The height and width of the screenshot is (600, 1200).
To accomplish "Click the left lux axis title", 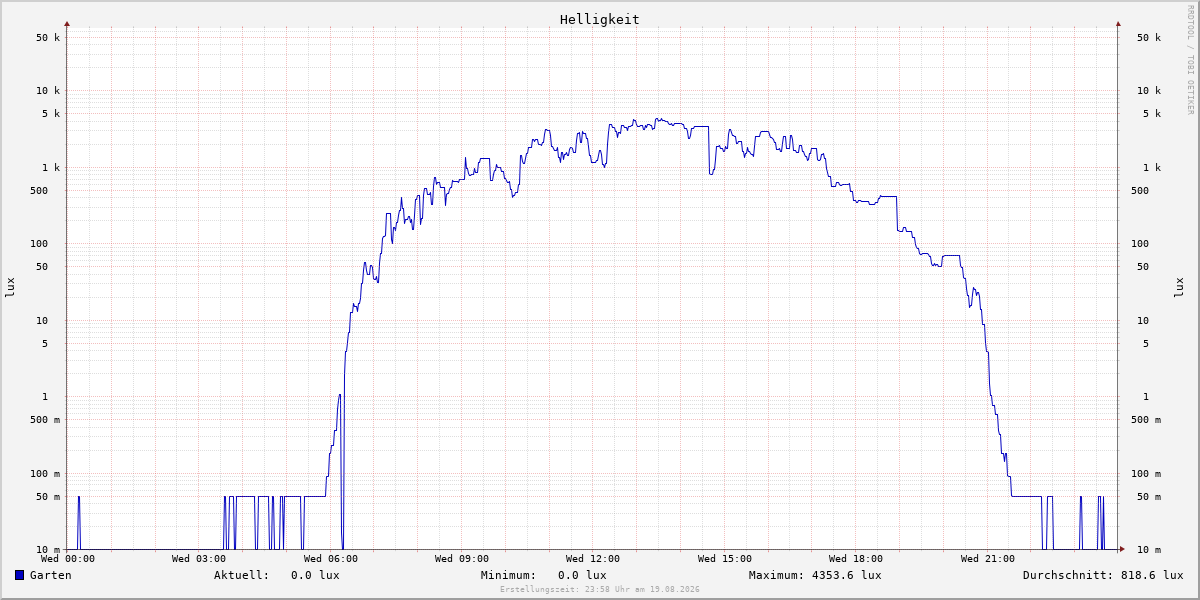I will (x=10, y=287).
